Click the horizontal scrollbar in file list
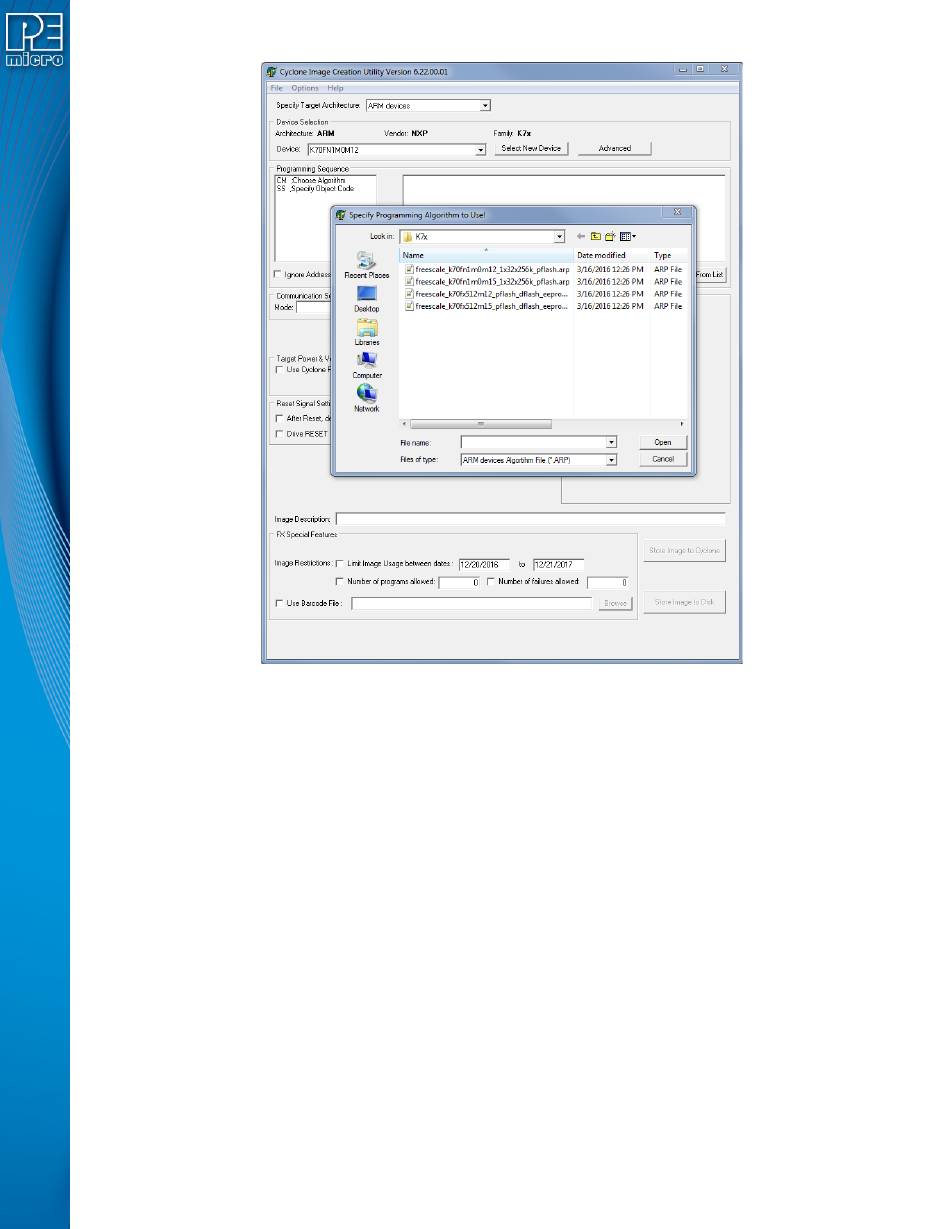This screenshot has width=950, height=1229. coord(543,424)
